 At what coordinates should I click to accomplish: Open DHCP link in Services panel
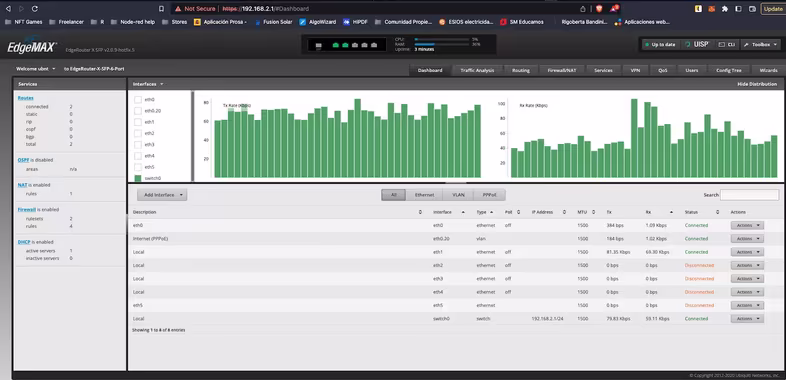click(x=24, y=242)
